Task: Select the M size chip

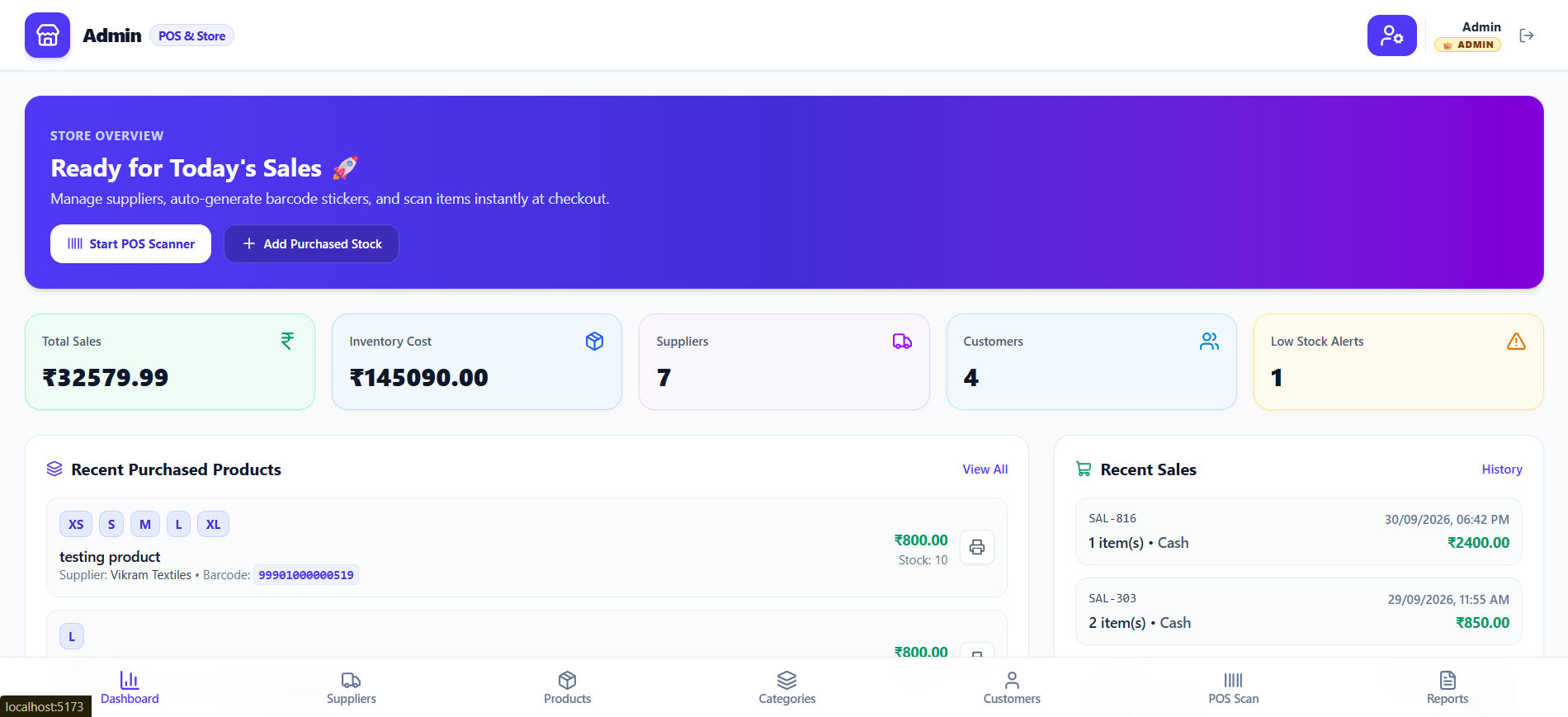Action: coord(145,524)
